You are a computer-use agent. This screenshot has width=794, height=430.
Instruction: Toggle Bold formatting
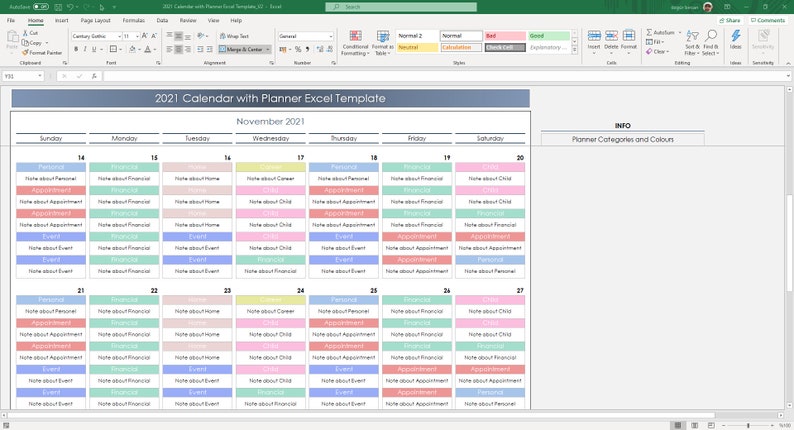point(76,49)
